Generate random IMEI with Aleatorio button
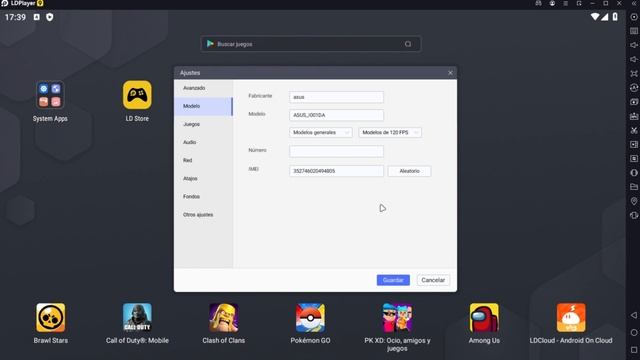This screenshot has height=360, width=640. click(409, 171)
